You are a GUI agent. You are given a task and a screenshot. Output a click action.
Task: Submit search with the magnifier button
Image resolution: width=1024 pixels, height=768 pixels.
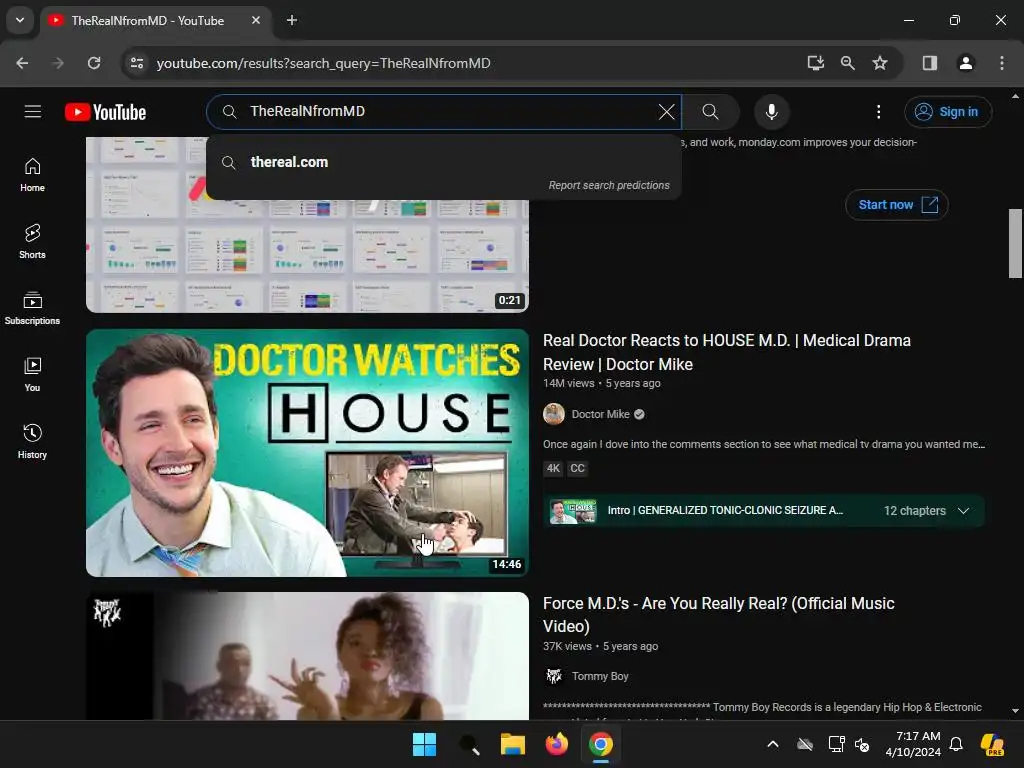tap(711, 112)
